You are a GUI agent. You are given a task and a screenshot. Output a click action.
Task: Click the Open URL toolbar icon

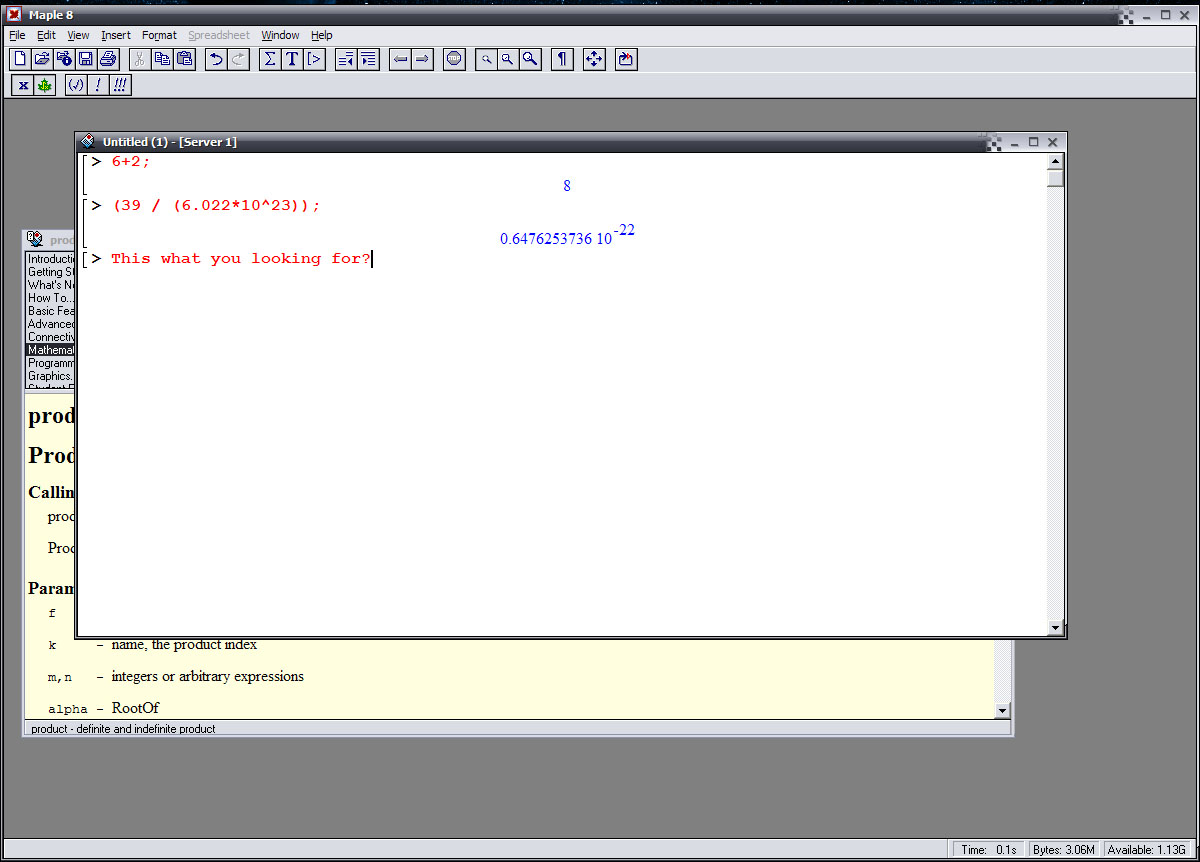coord(64,59)
